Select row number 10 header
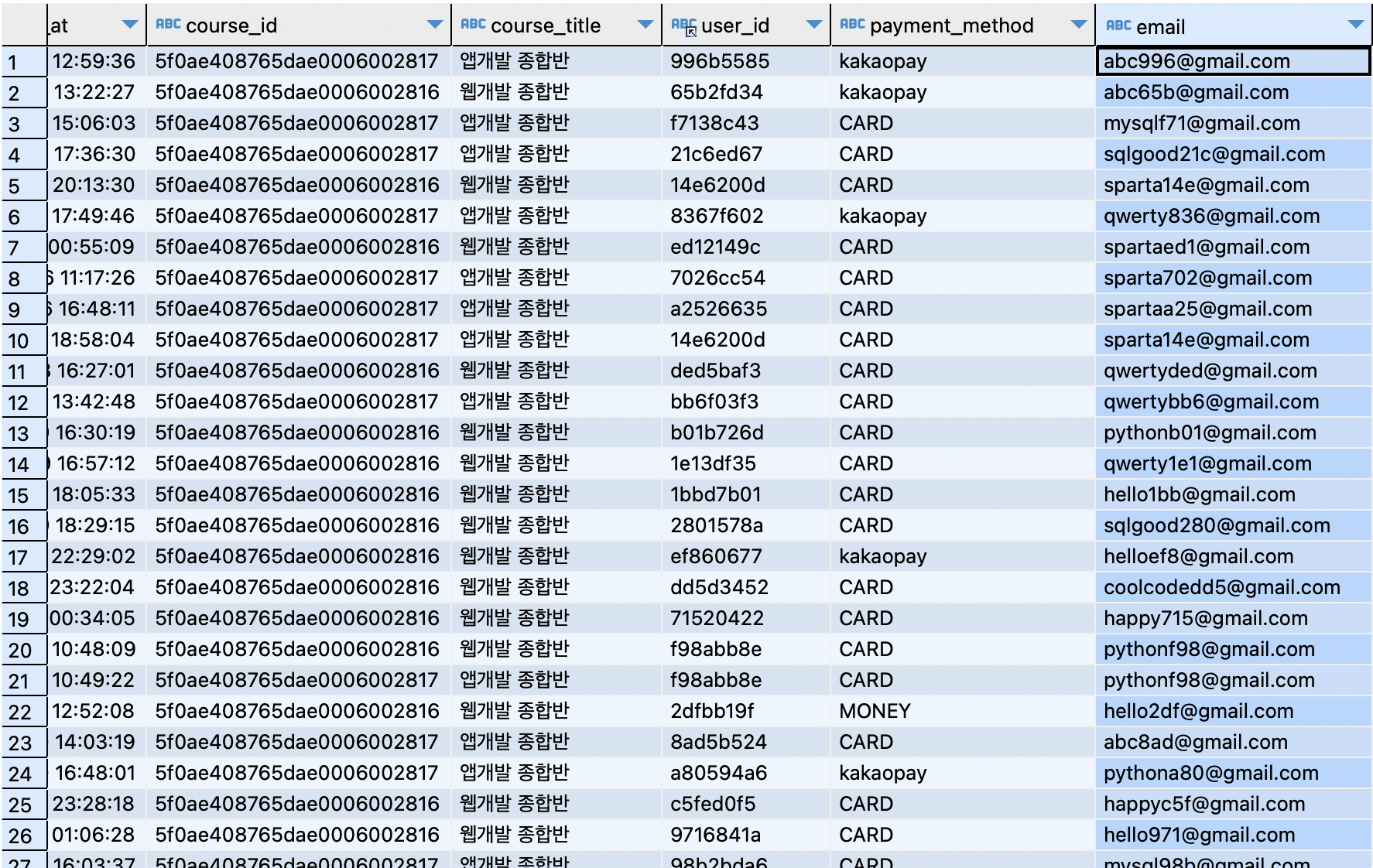The height and width of the screenshot is (868, 1373). (24, 340)
